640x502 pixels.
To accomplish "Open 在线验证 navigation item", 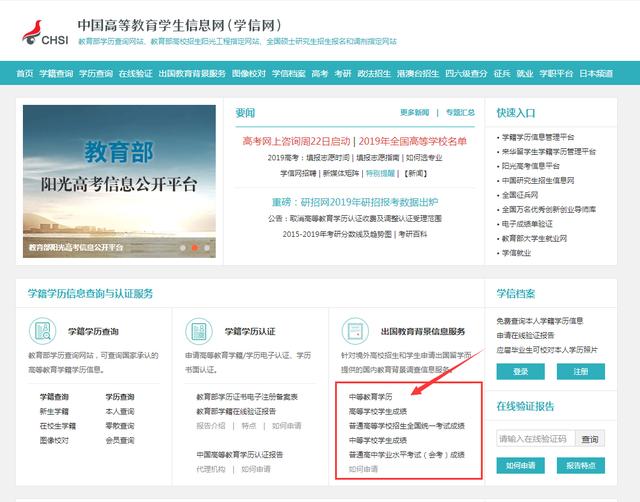I will tap(136, 73).
